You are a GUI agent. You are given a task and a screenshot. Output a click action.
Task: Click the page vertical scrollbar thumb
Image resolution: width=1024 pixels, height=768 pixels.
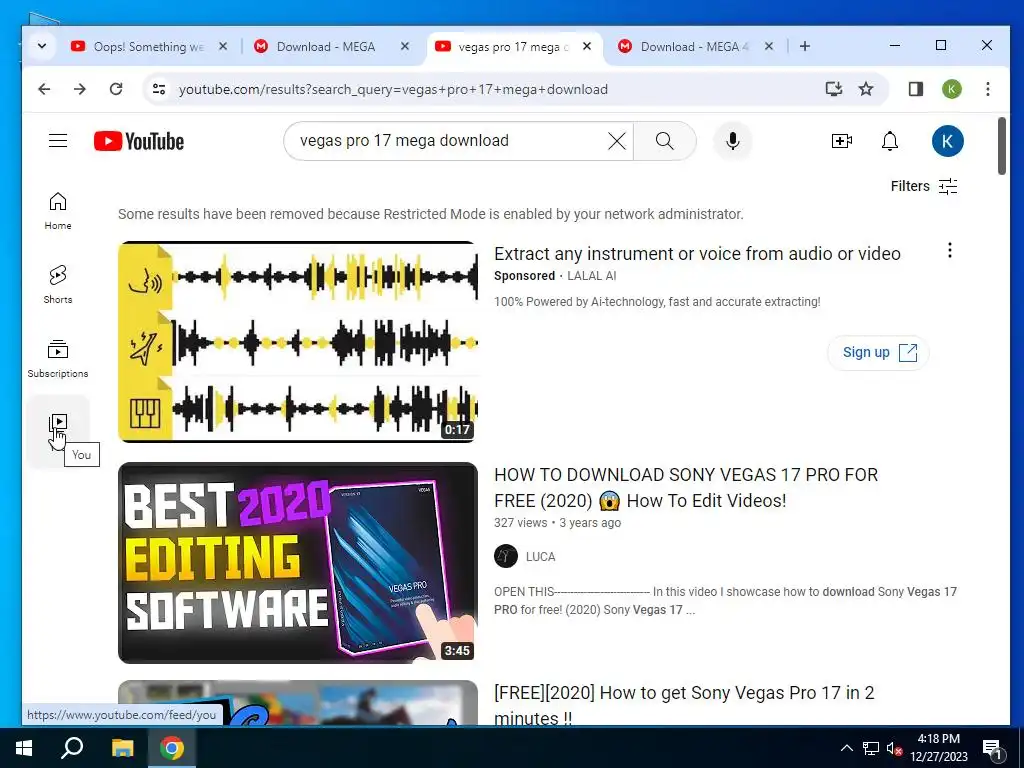(x=1002, y=146)
